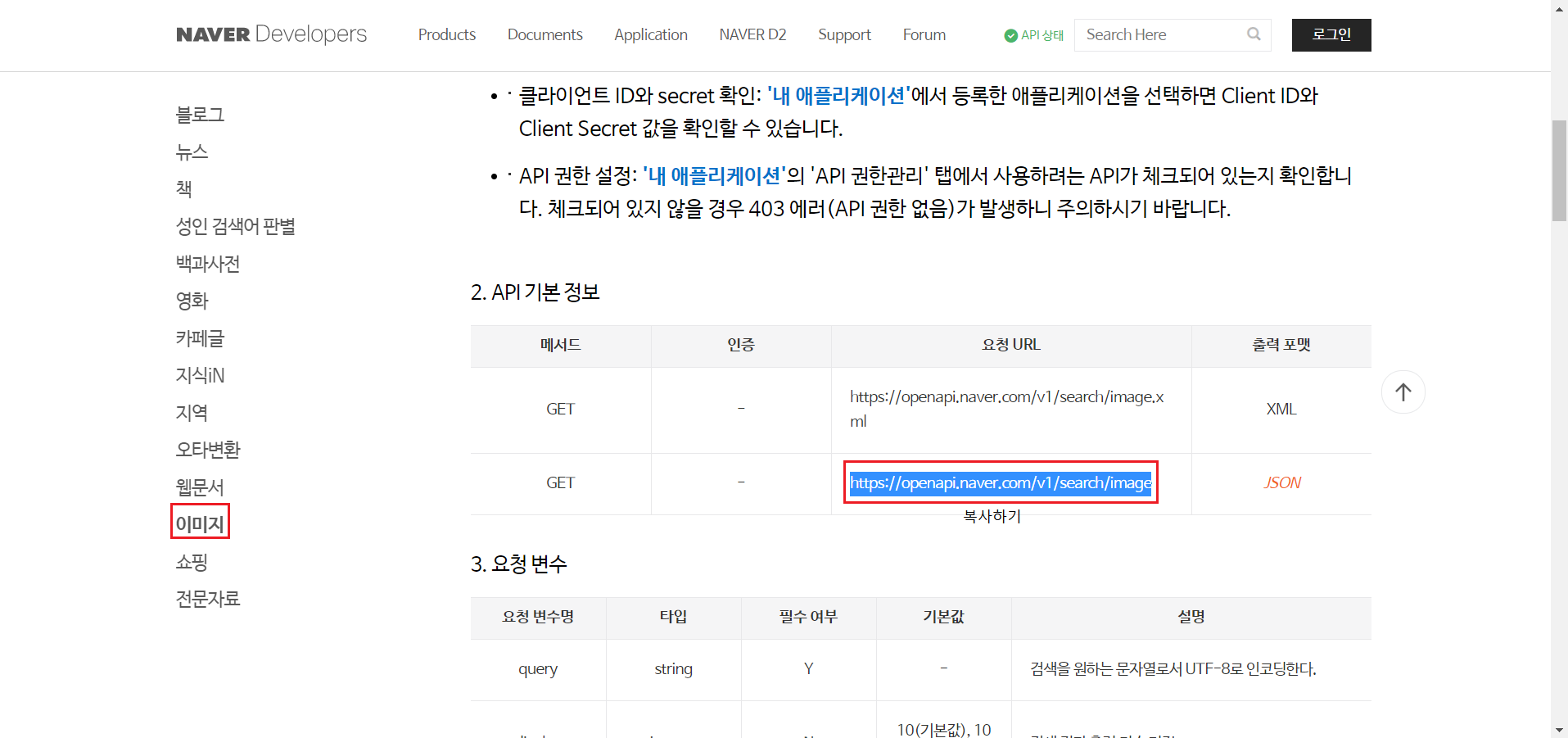Click the '3. 요청 변수' heading
Viewport: 1568px width, 738px height.
[x=519, y=564]
